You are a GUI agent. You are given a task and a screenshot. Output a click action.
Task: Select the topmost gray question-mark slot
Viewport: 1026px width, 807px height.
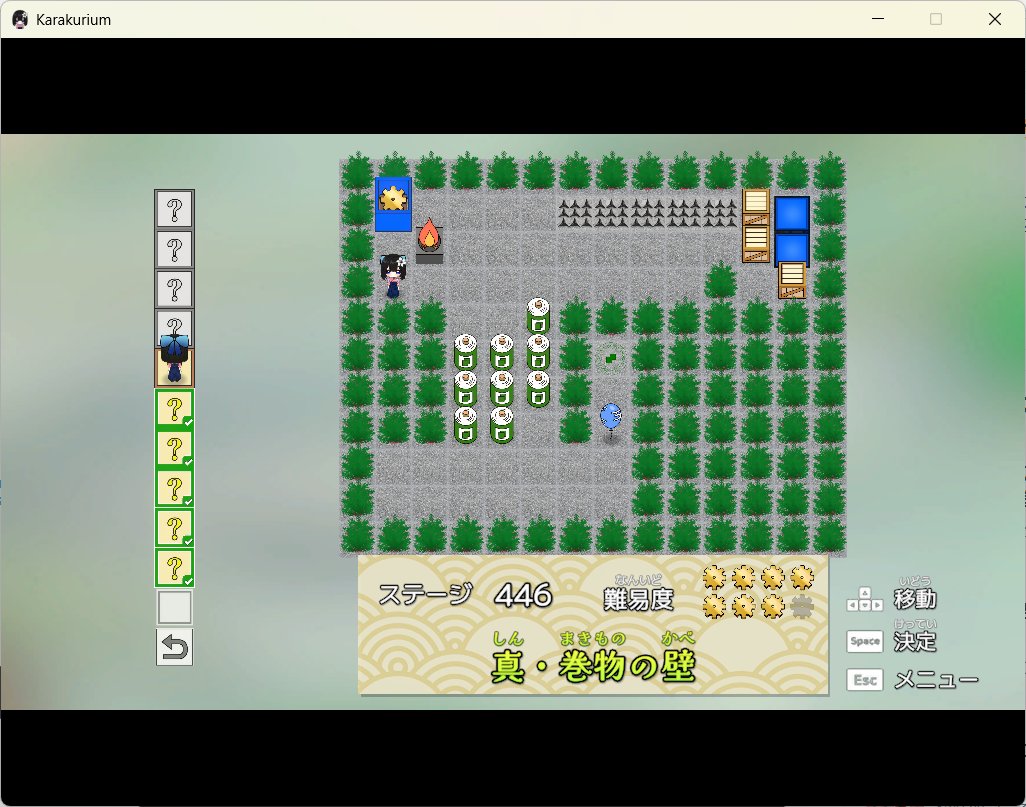(174, 209)
